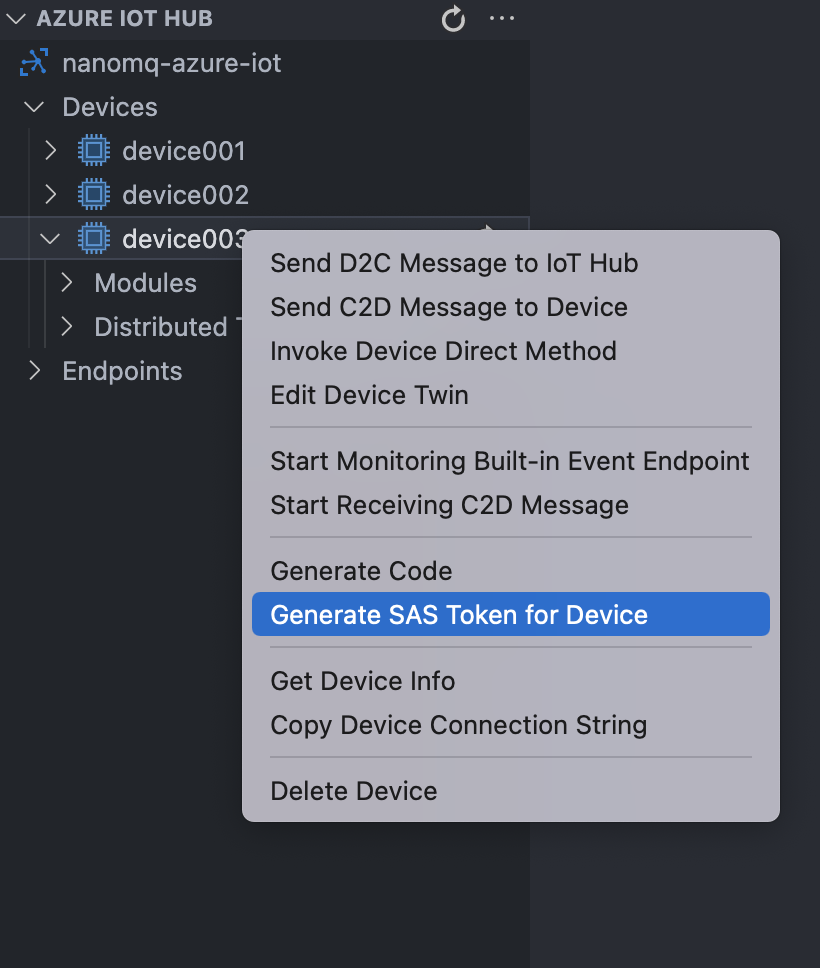Select Generate SAS Token for Device
This screenshot has height=968, width=820.
pyautogui.click(x=459, y=615)
